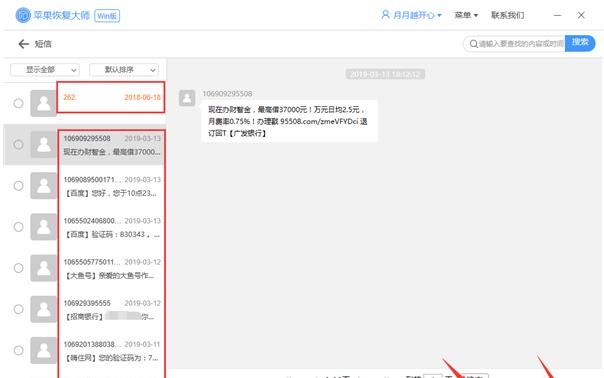
Task: Select the radio for 1065505775011 message
Action: point(18,268)
